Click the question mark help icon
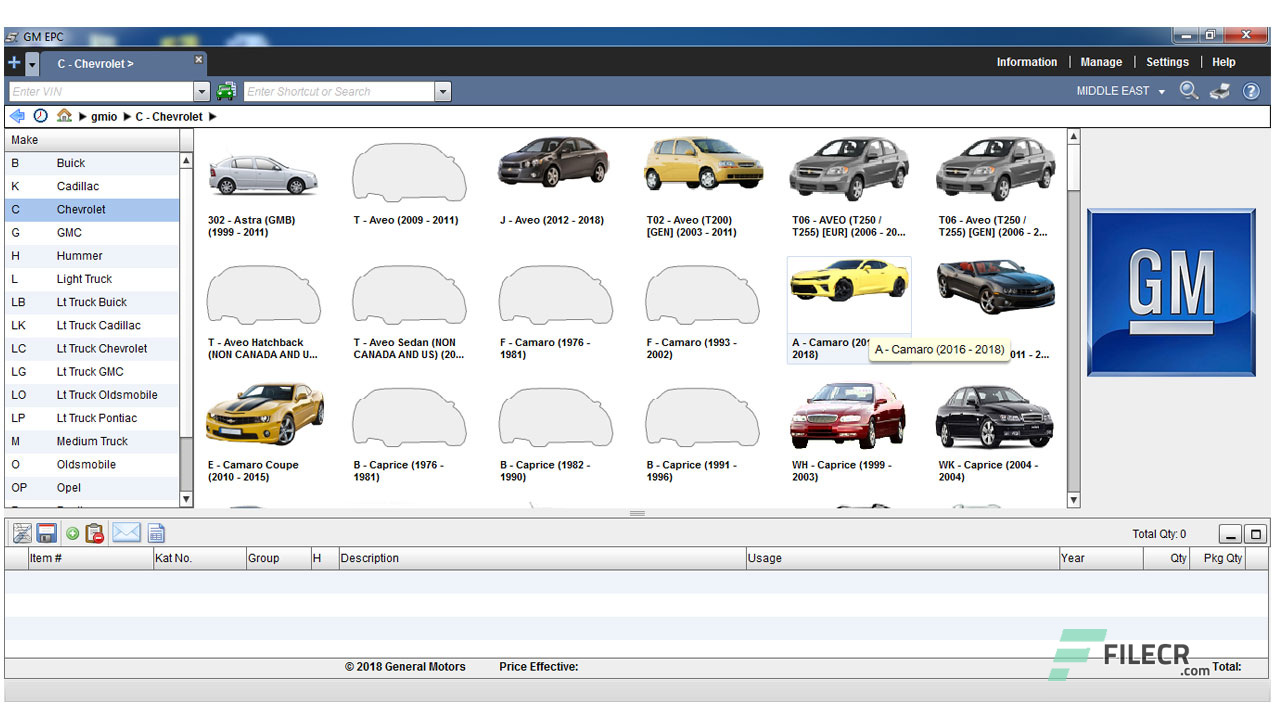 [x=1251, y=91]
